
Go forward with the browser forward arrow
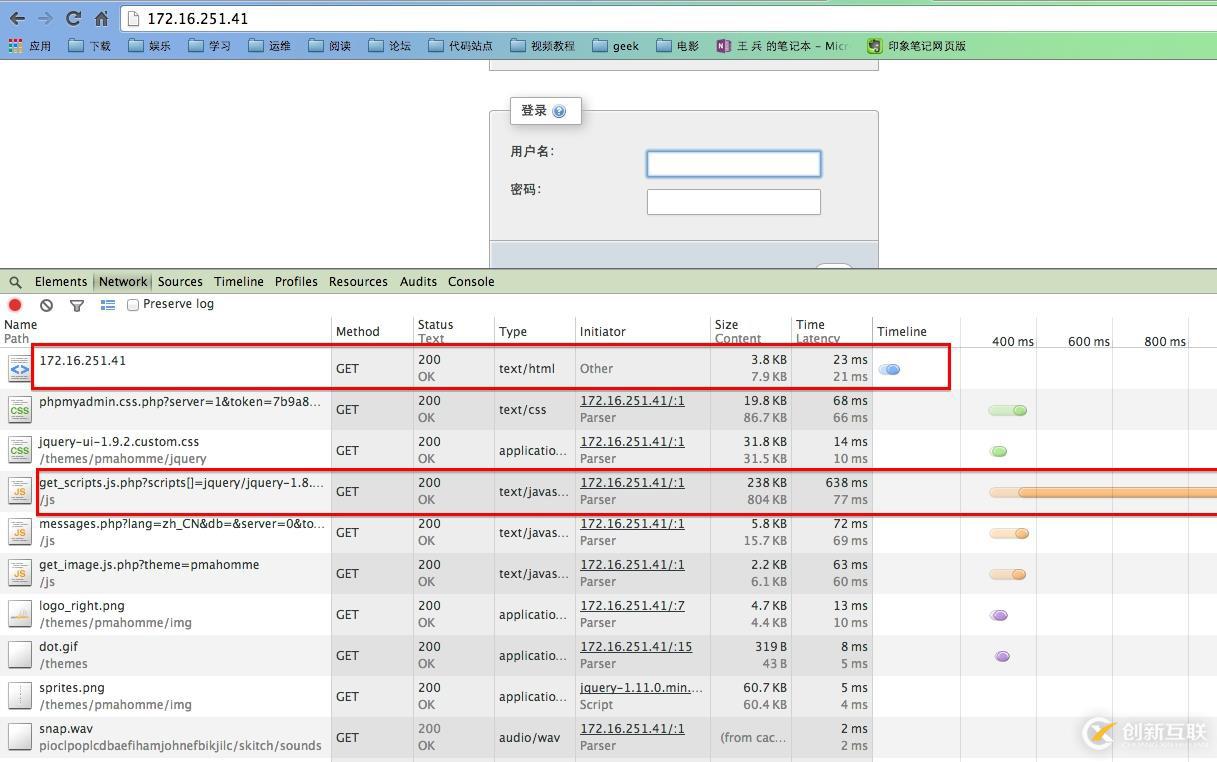[x=45, y=18]
